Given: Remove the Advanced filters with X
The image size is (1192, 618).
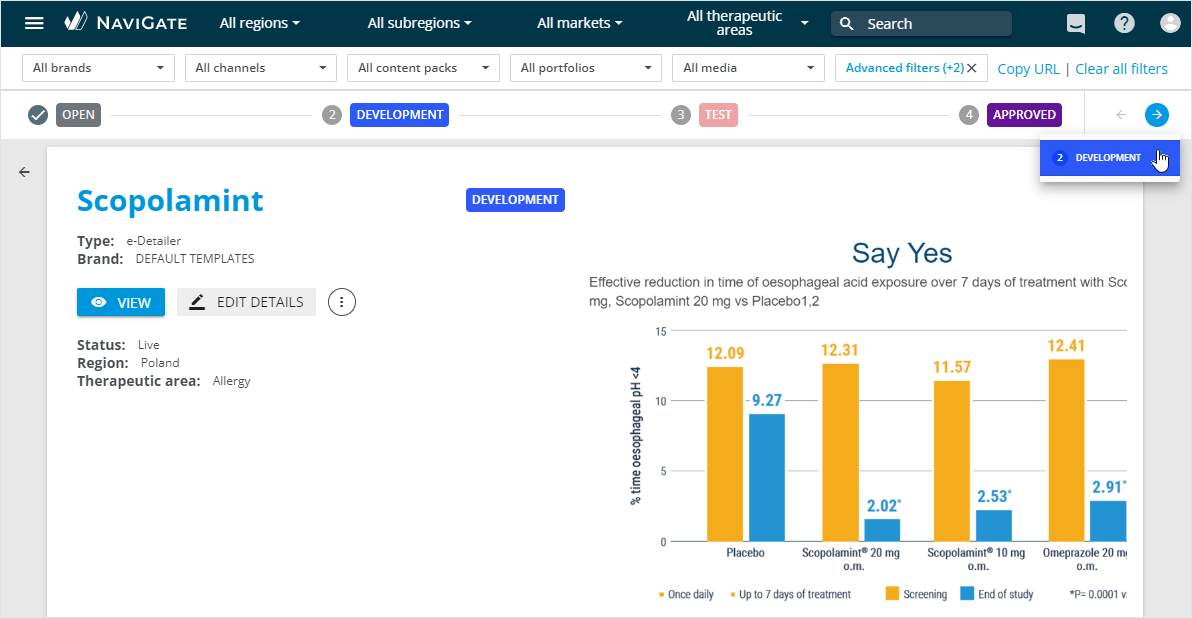Looking at the screenshot, I should coord(972,68).
